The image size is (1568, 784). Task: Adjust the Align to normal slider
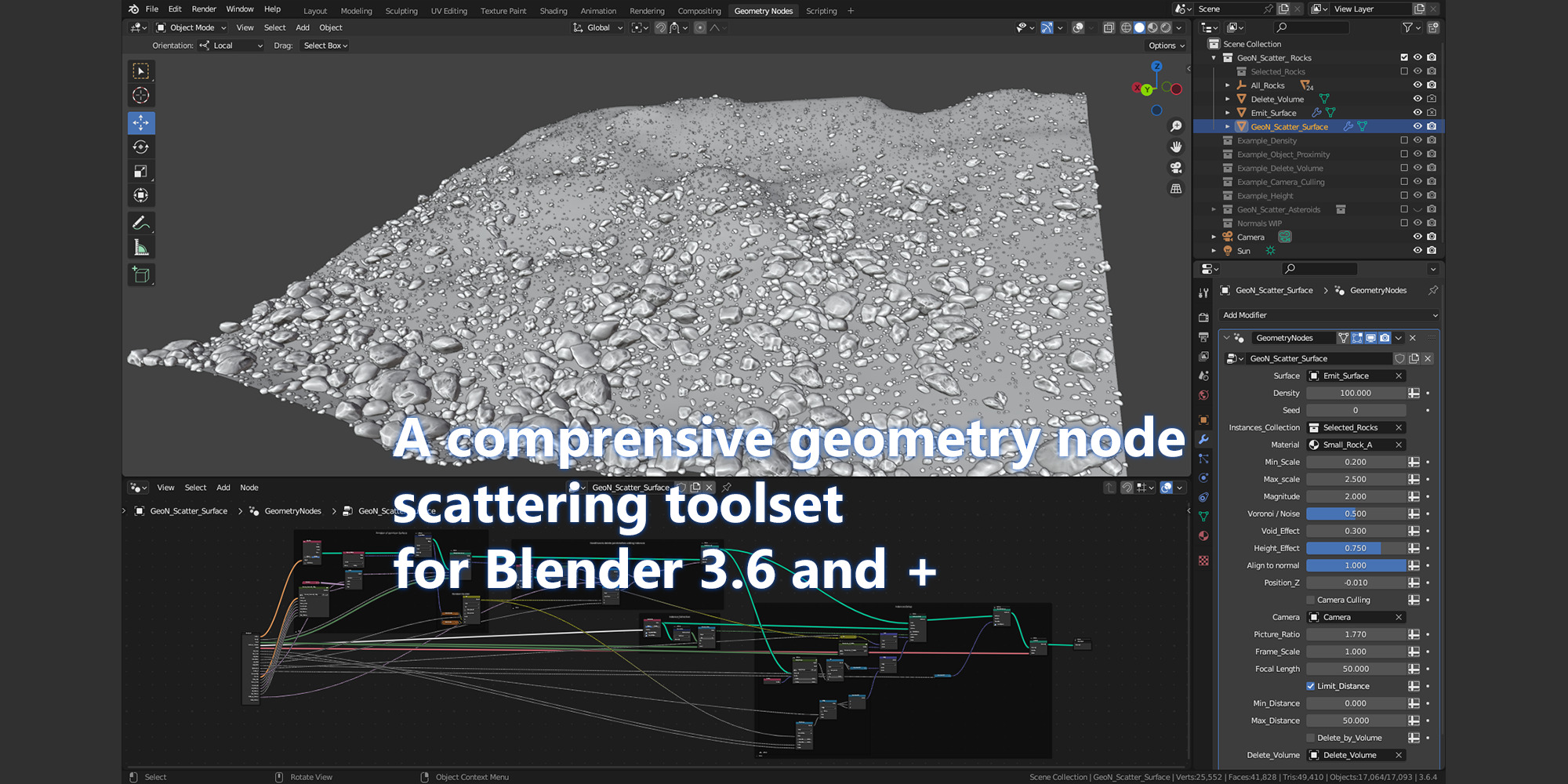(x=1356, y=565)
